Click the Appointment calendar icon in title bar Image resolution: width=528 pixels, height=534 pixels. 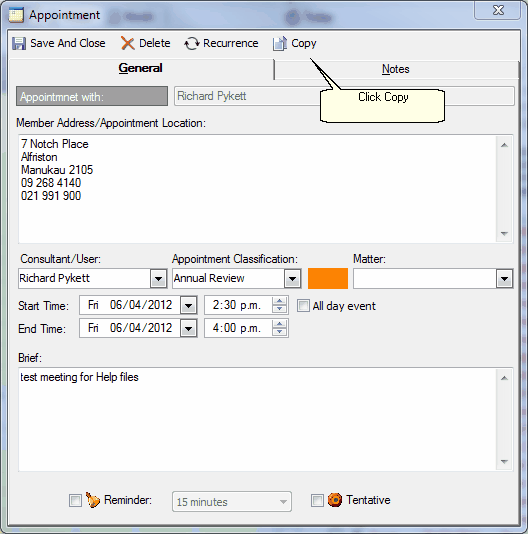16,15
